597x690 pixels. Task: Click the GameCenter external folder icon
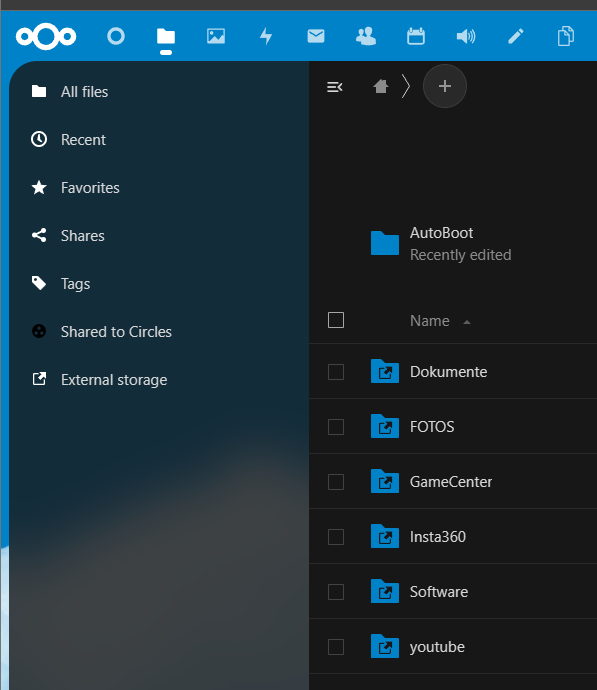(385, 481)
